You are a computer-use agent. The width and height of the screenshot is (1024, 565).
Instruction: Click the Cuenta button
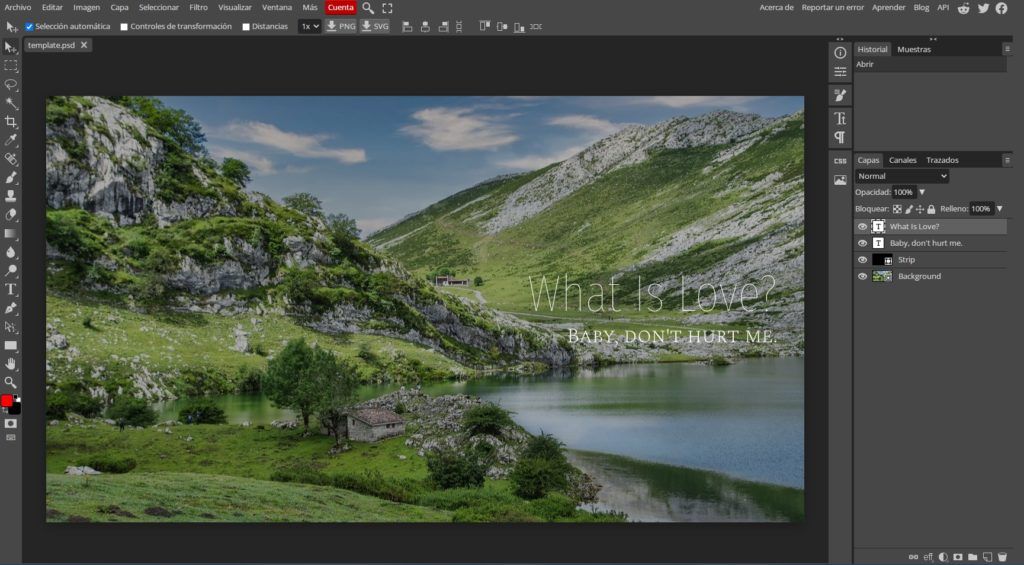click(340, 7)
